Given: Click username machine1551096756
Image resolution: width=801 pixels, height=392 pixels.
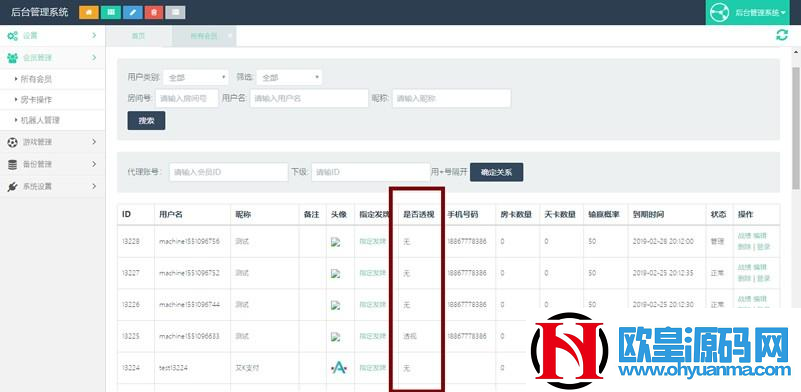Looking at the screenshot, I should [x=190, y=241].
